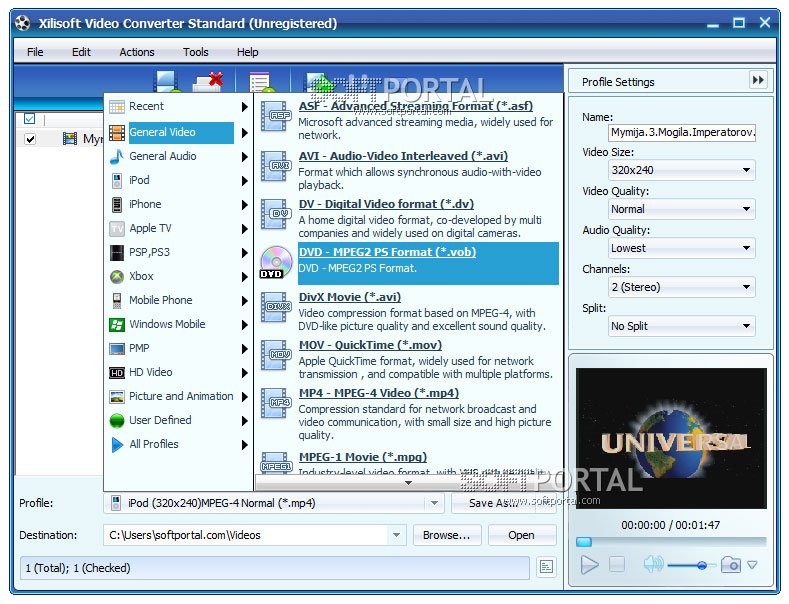789x604 pixels.
Task: Open the Audio Quality dropdown
Action: 682,248
